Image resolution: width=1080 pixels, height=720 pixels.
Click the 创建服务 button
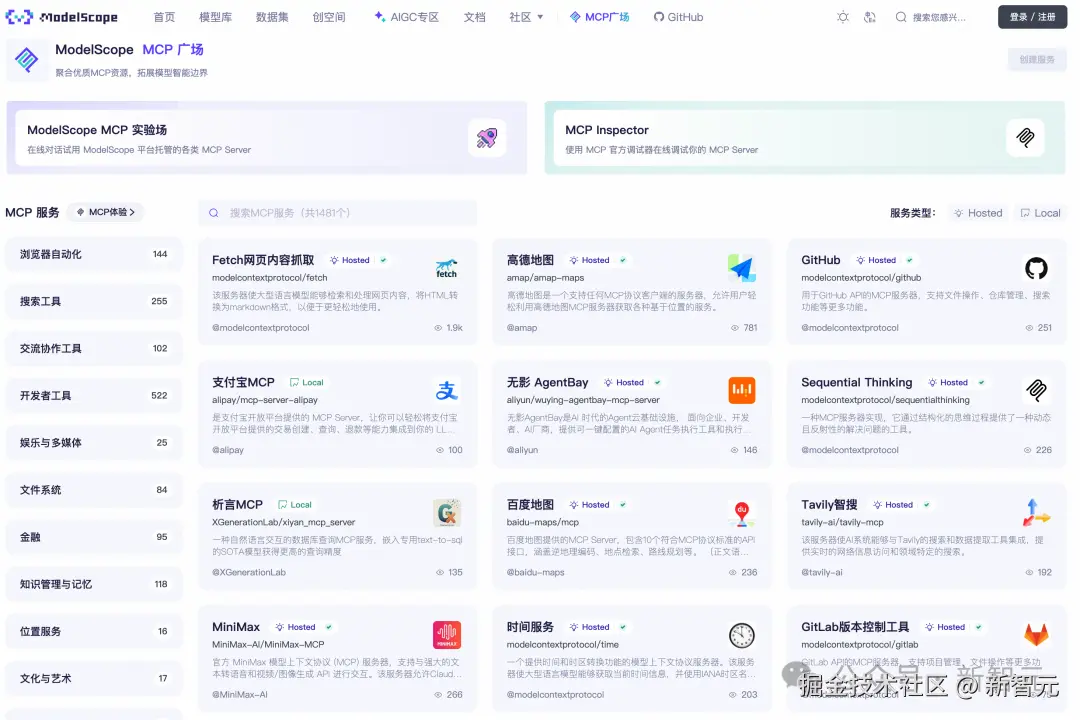coord(1037,60)
